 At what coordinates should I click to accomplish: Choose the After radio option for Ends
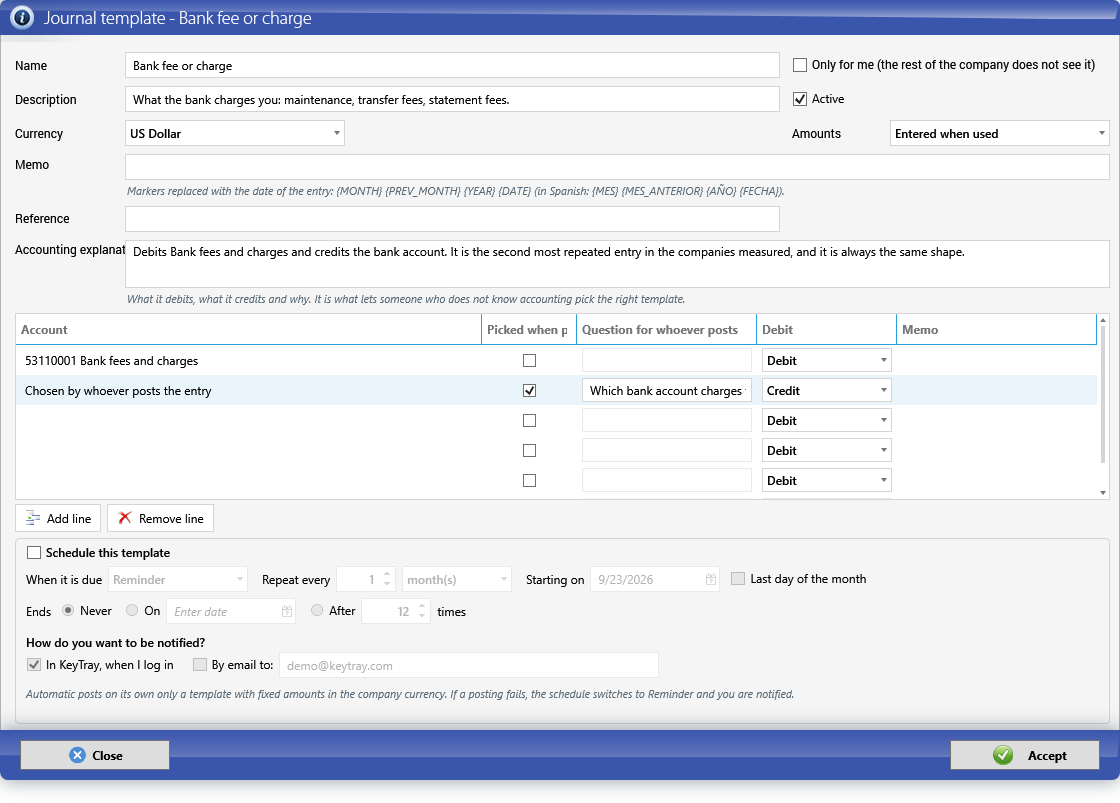[x=317, y=611]
